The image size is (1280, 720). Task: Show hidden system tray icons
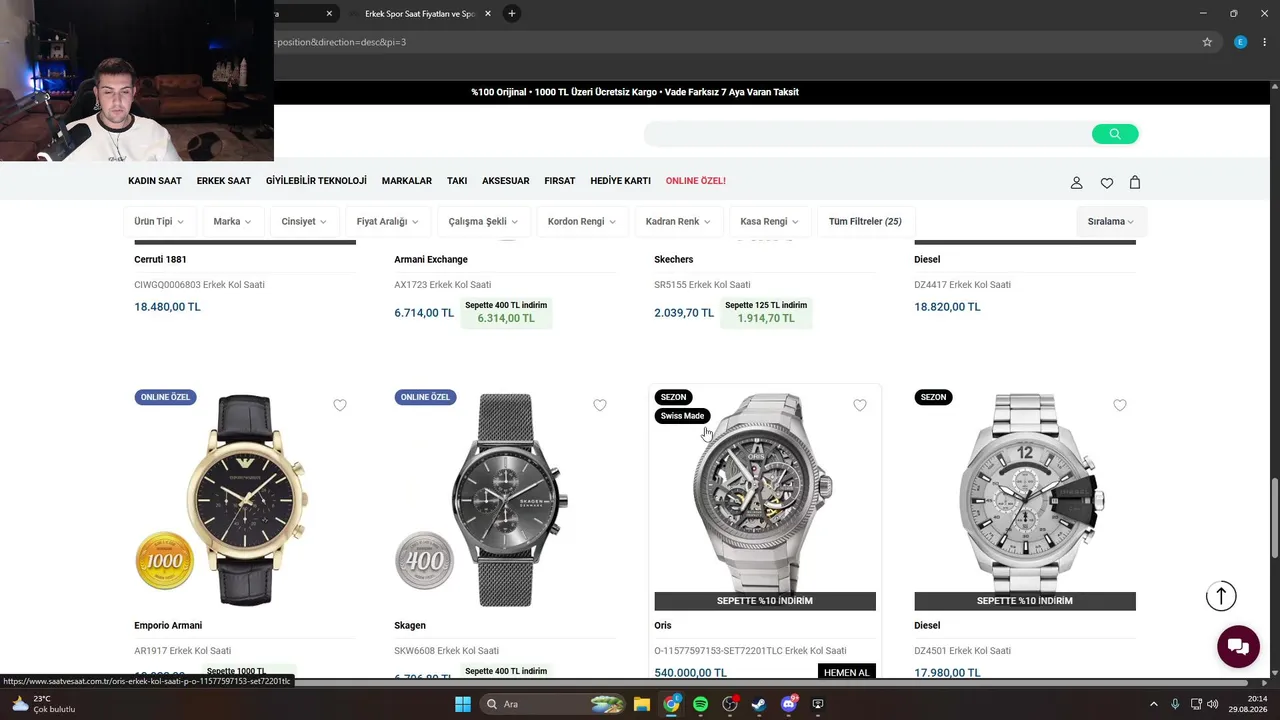click(x=1153, y=704)
